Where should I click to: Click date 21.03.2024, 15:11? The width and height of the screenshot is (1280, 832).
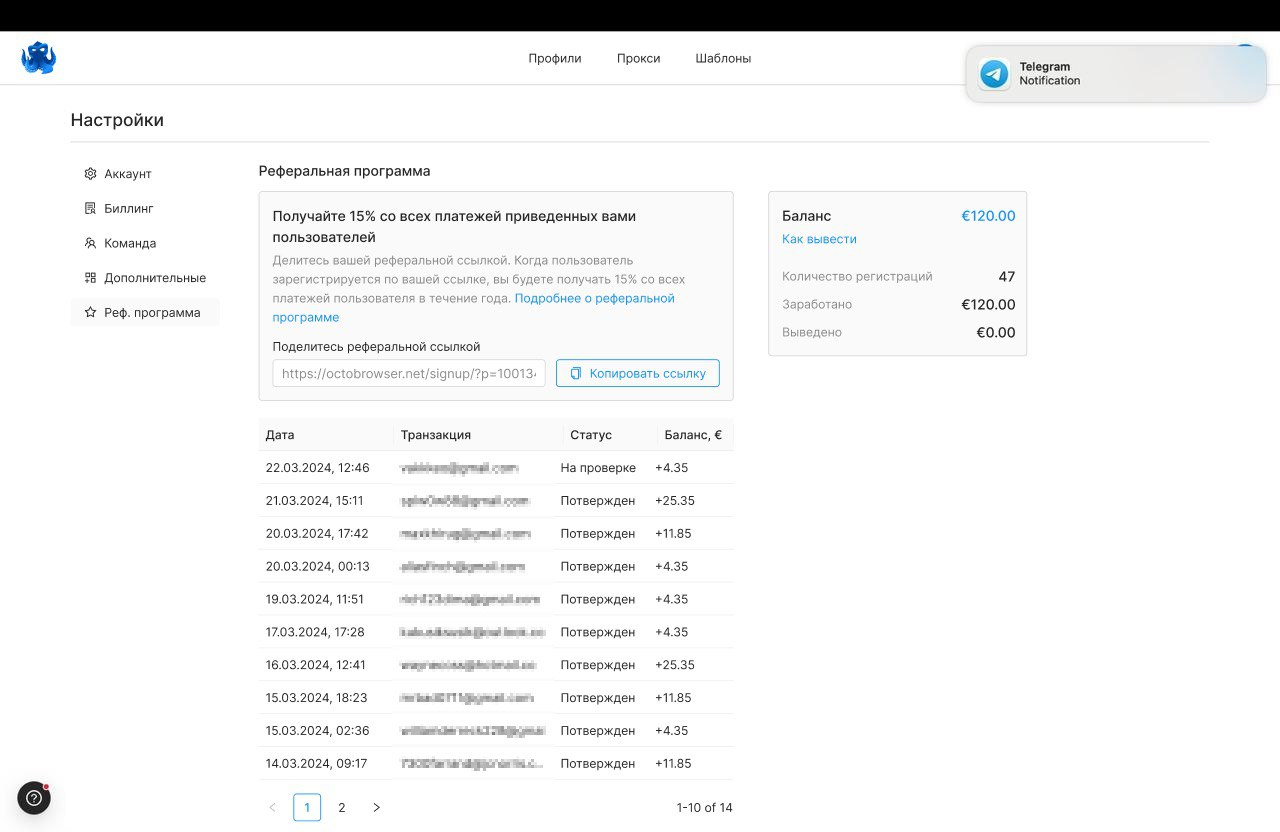[x=314, y=501]
